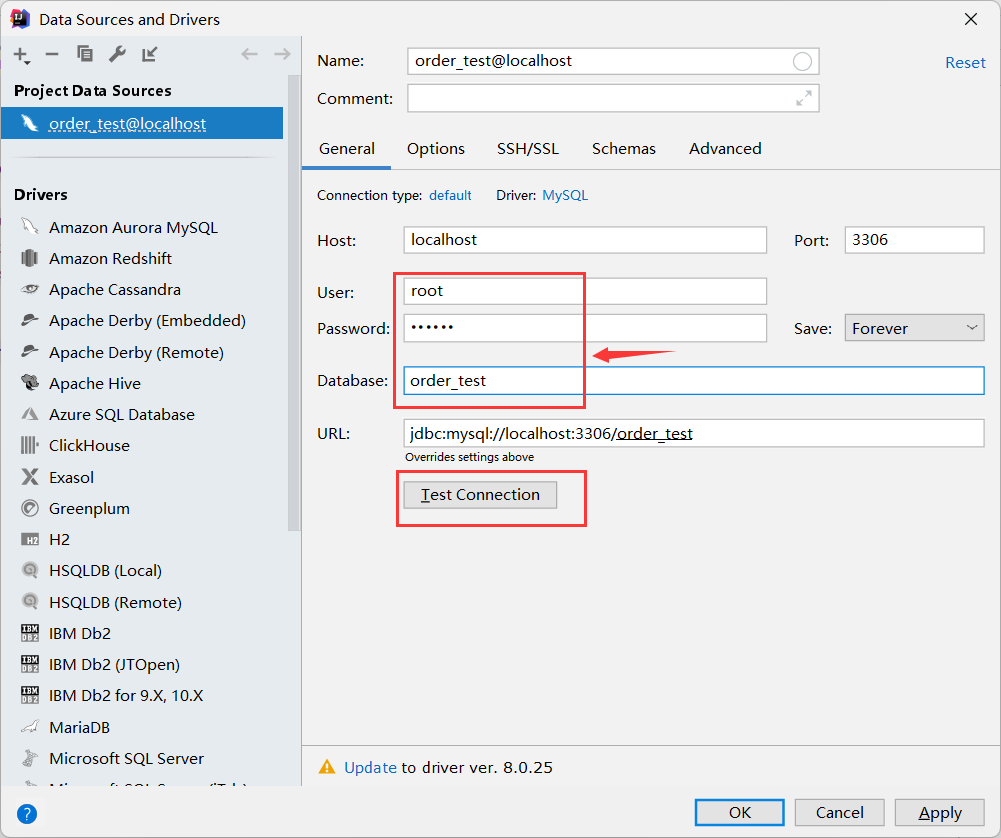Click the Apache Derby (Remote) hat icon
1001x838 pixels.
point(29,352)
